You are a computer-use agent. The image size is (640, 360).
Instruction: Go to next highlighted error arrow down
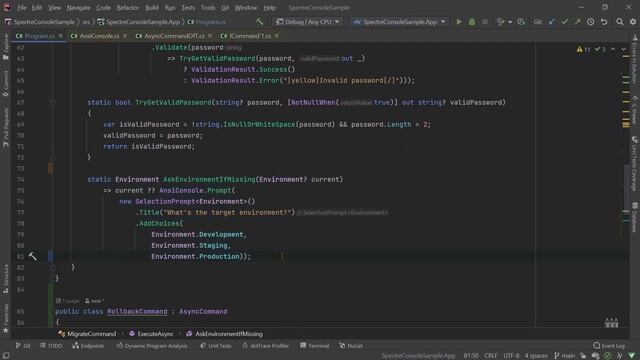(x=623, y=49)
